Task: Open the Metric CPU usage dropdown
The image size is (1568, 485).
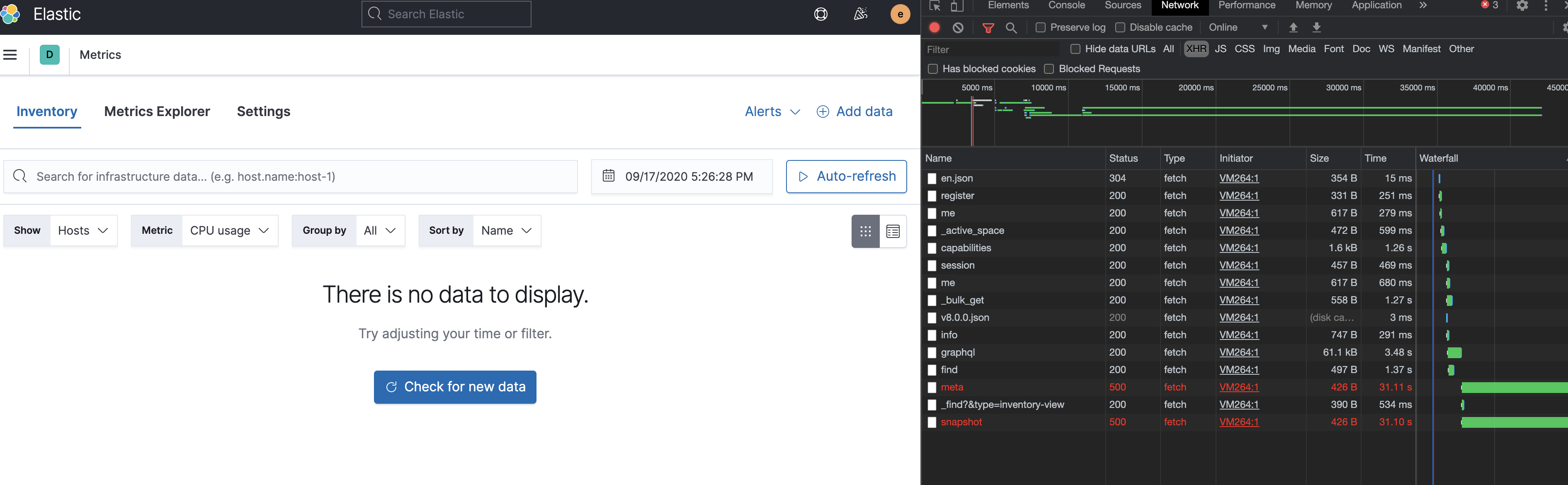Action: 229,230
